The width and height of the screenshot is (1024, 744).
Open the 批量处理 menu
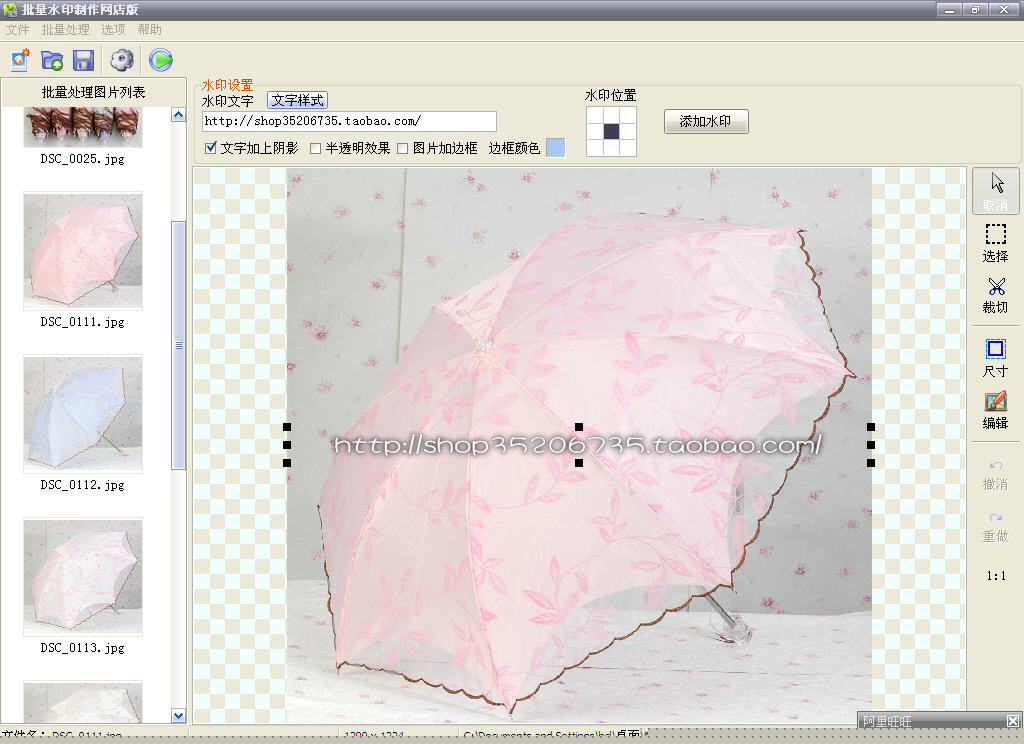(x=65, y=30)
